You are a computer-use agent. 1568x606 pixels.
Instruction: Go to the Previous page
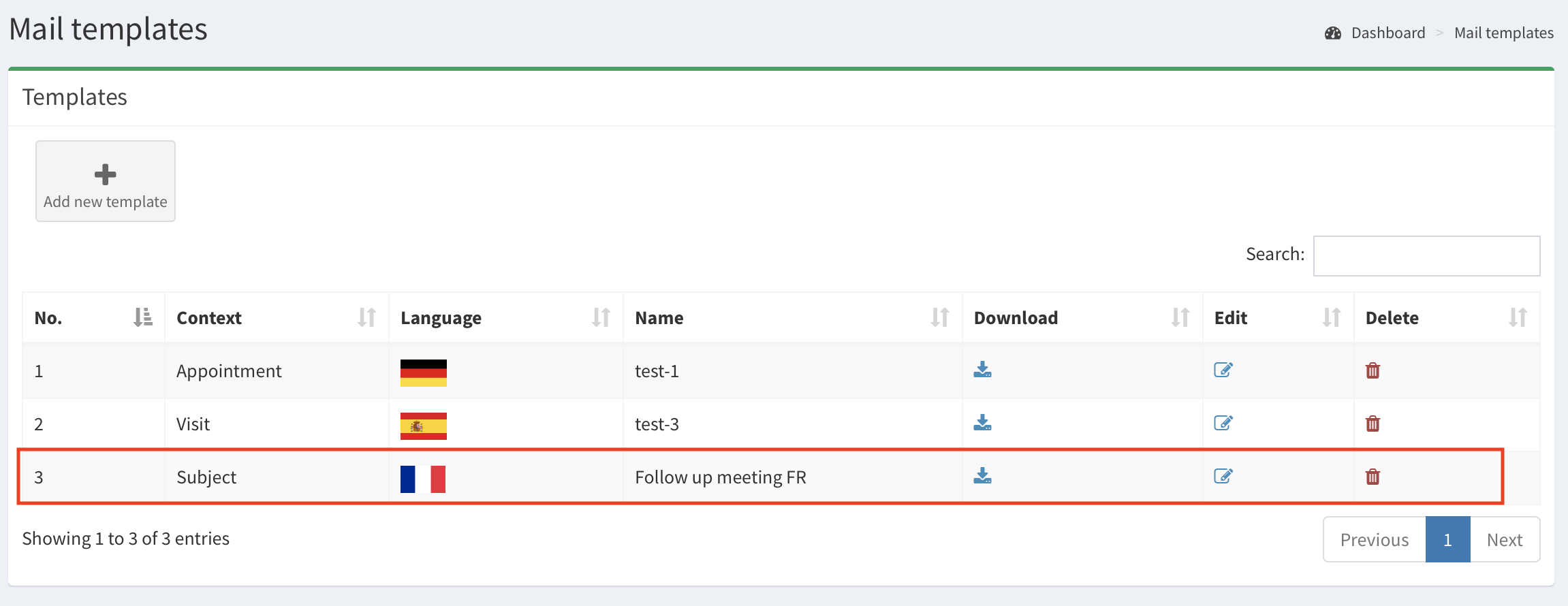pyautogui.click(x=1374, y=540)
